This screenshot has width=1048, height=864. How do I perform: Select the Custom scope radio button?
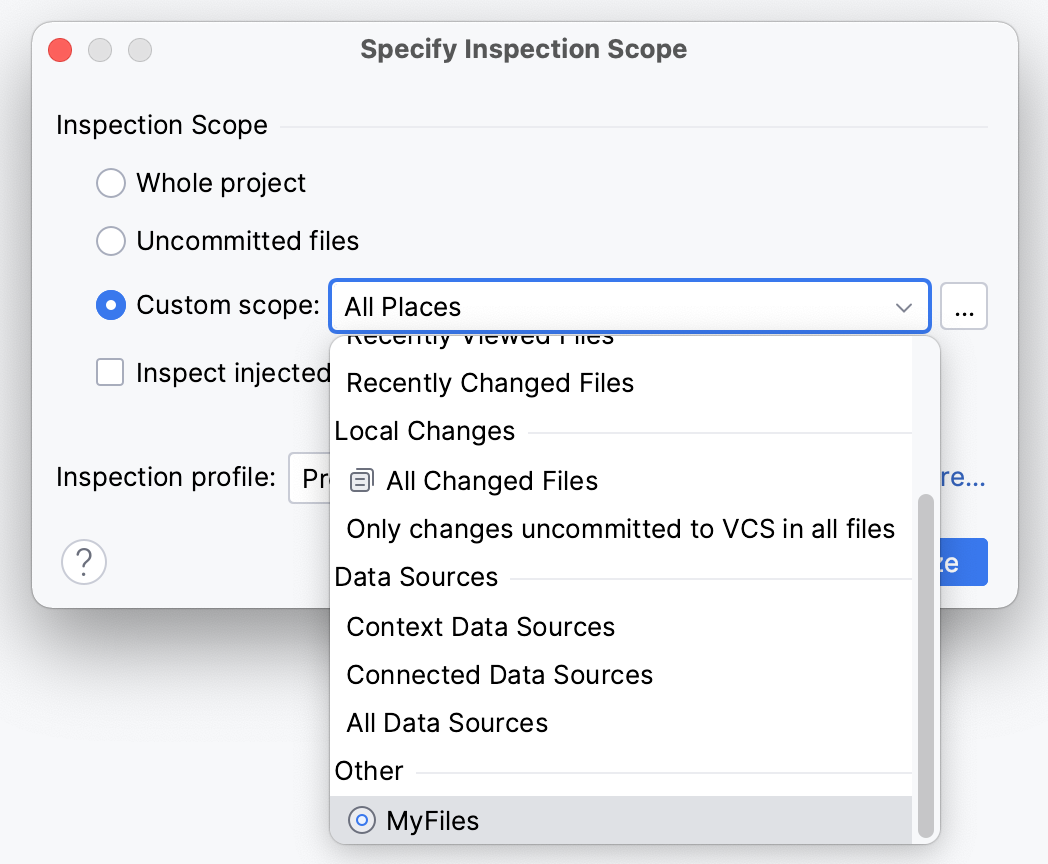(x=110, y=305)
